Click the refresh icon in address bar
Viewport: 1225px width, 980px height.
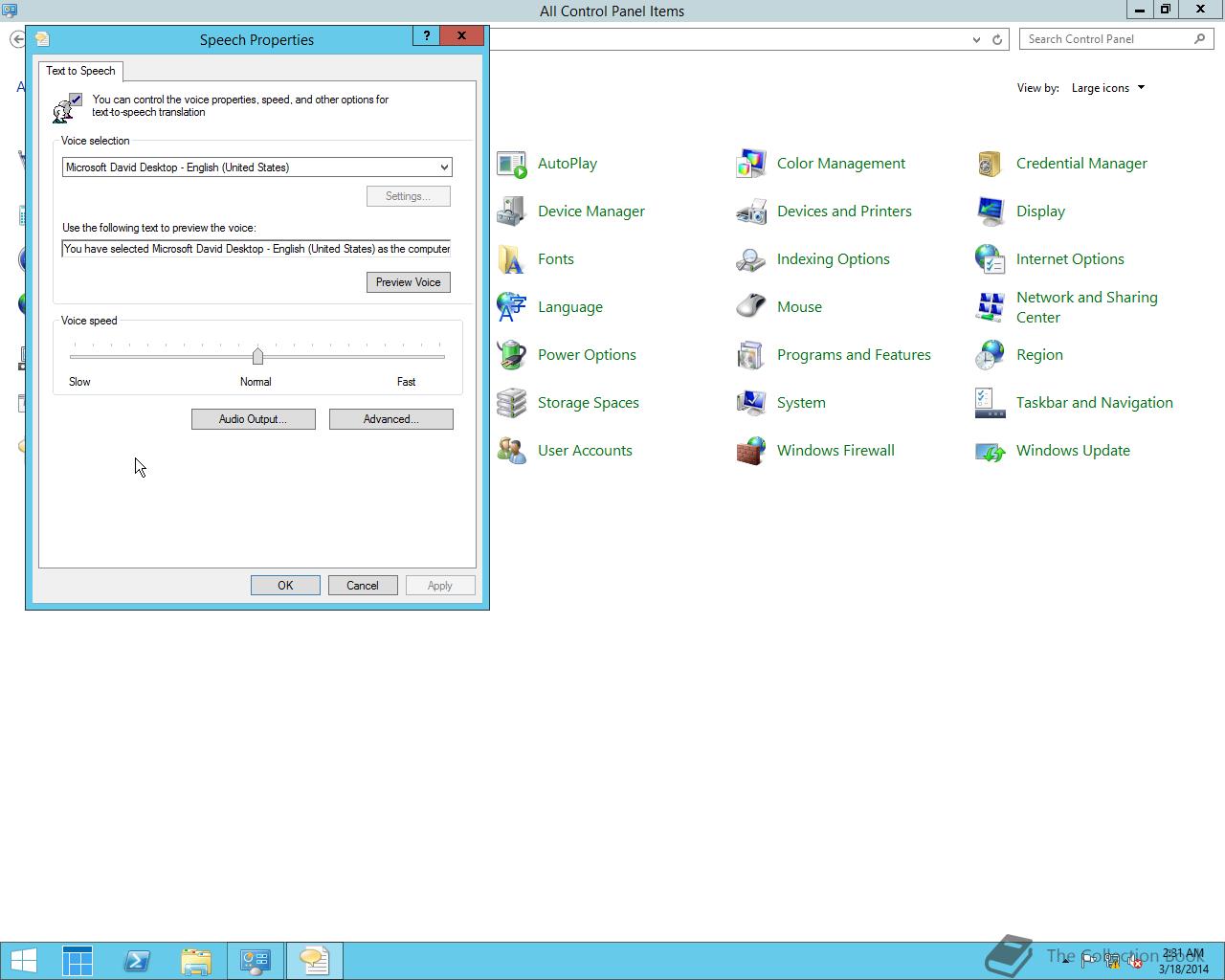click(997, 39)
